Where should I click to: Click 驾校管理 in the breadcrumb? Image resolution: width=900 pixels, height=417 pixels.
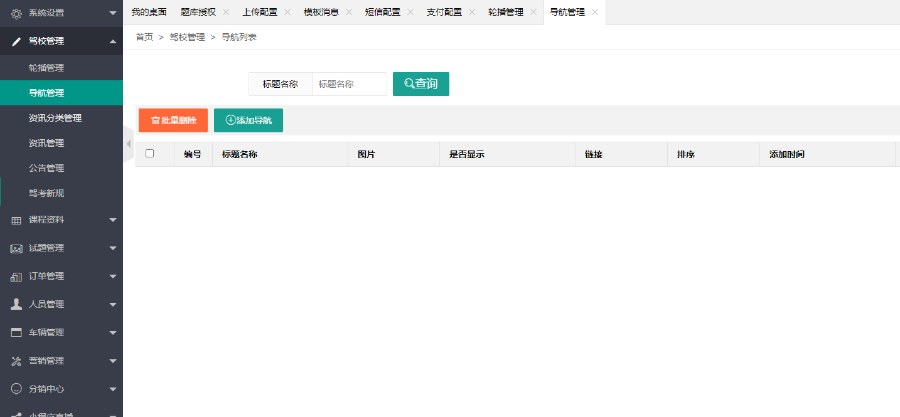point(187,37)
